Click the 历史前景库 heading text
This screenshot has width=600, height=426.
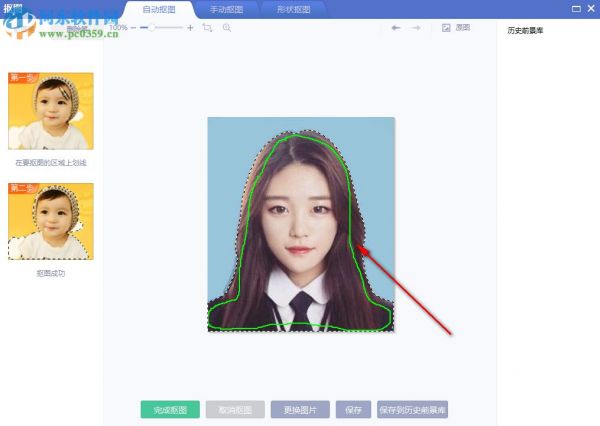pos(525,31)
